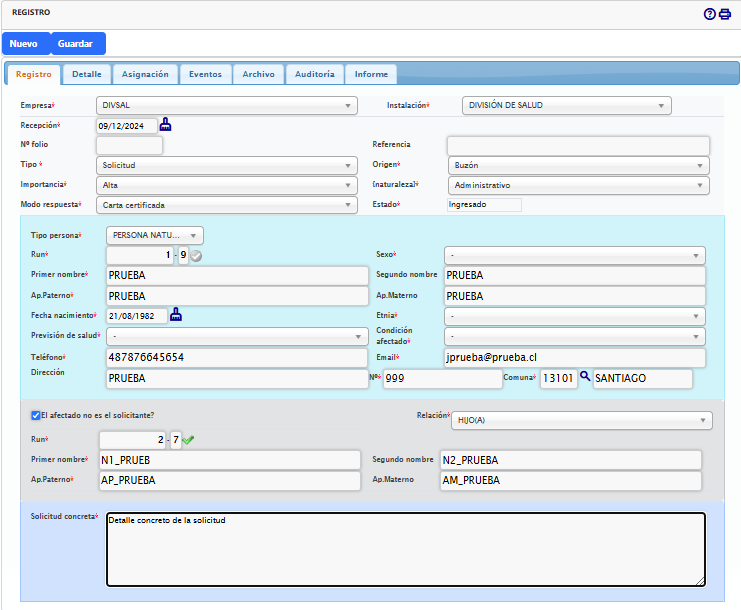The height and width of the screenshot is (610, 741).
Task: Click the Fecha nacimiento date field
Action: (137, 316)
